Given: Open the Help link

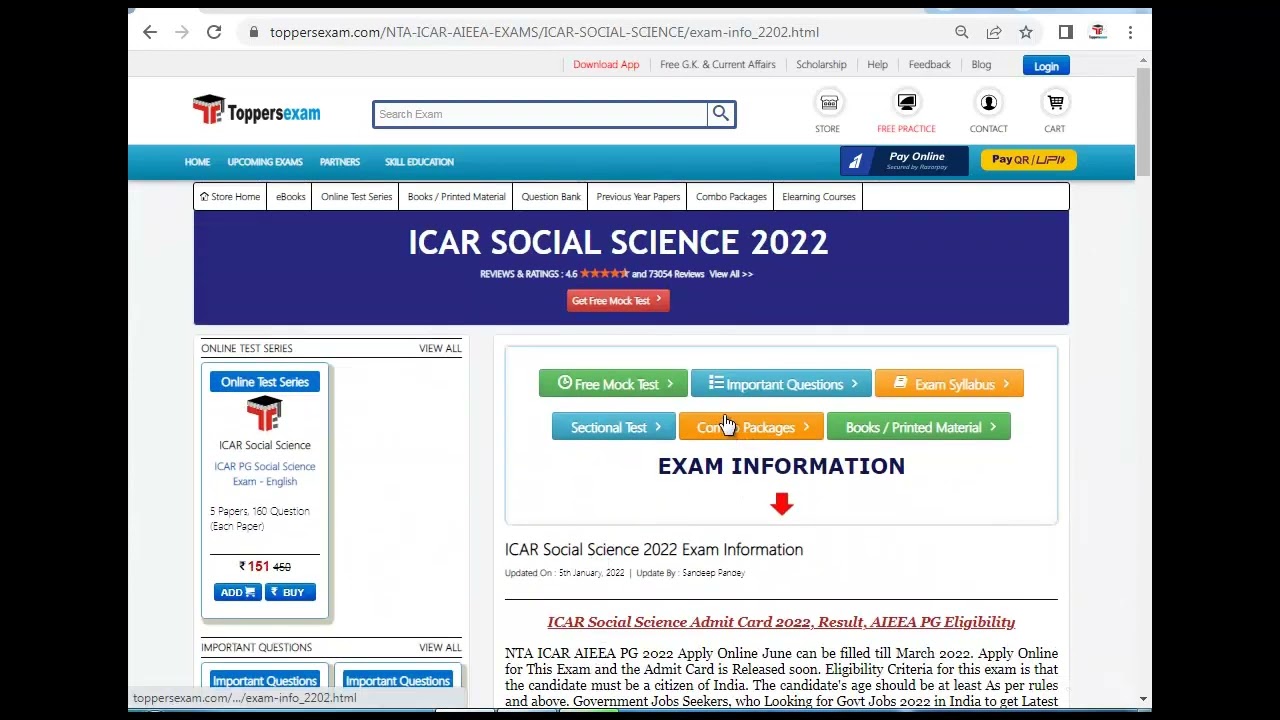Looking at the screenshot, I should [x=877, y=64].
